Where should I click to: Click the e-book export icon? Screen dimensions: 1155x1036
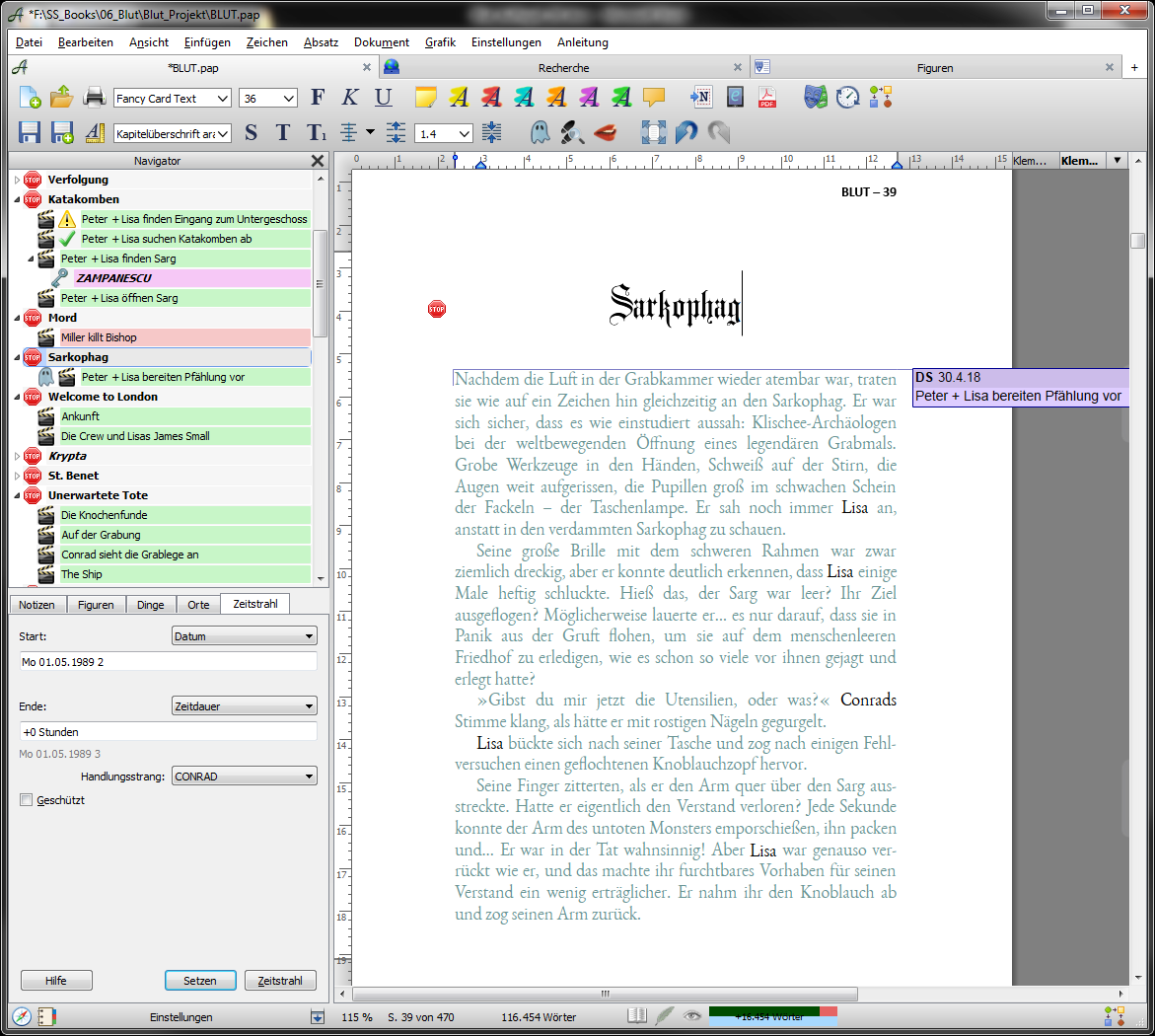click(735, 98)
